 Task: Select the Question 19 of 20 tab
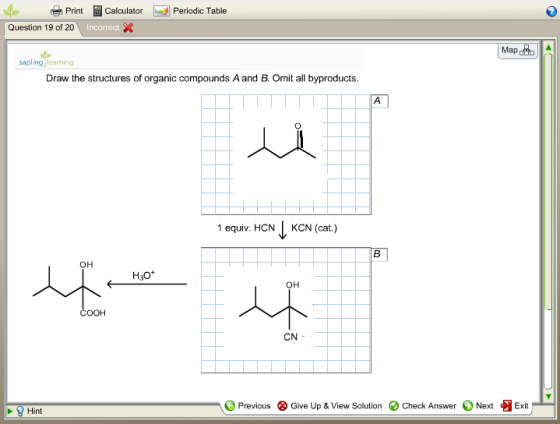[41, 28]
